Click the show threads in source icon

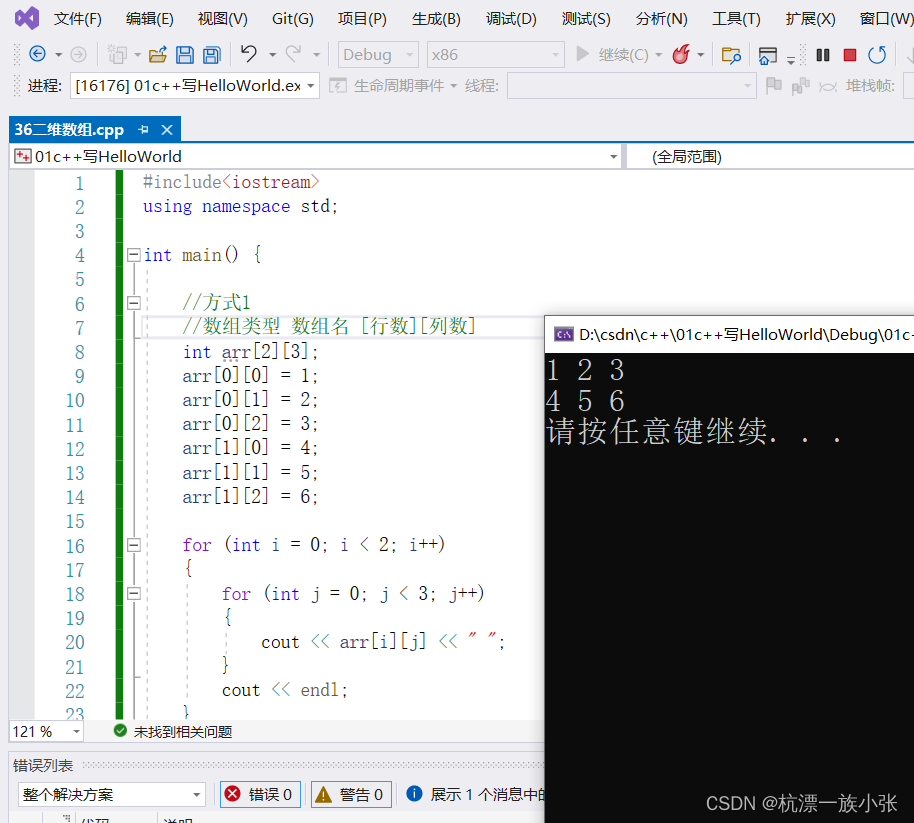tap(800, 86)
